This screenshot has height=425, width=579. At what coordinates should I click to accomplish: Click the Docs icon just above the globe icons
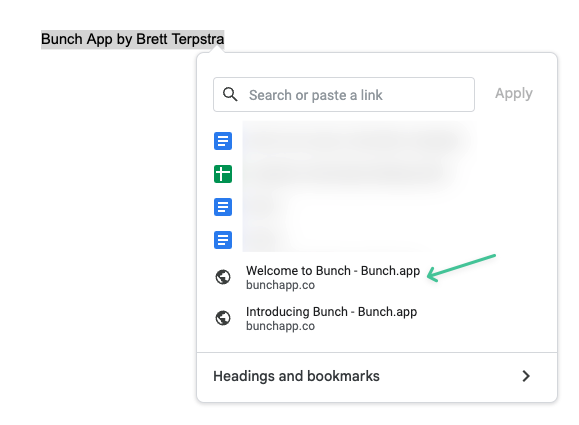point(223,240)
